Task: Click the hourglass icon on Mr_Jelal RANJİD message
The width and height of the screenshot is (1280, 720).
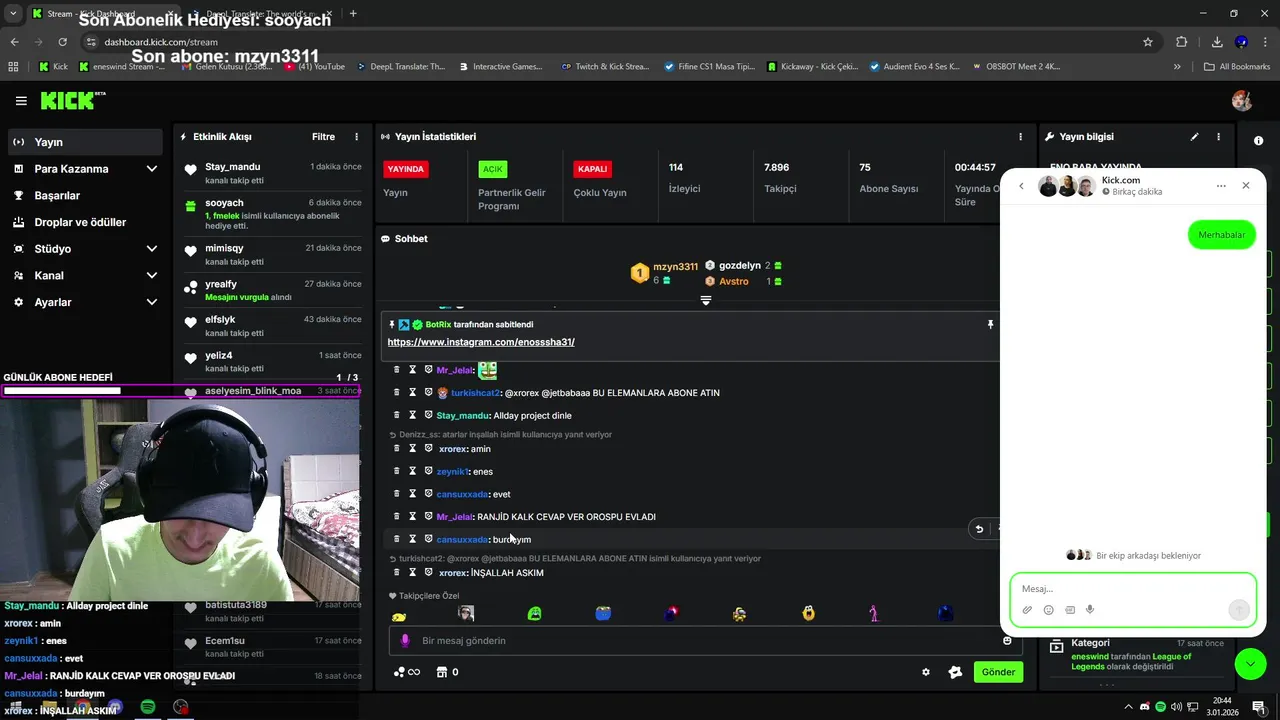Action: 412,516
